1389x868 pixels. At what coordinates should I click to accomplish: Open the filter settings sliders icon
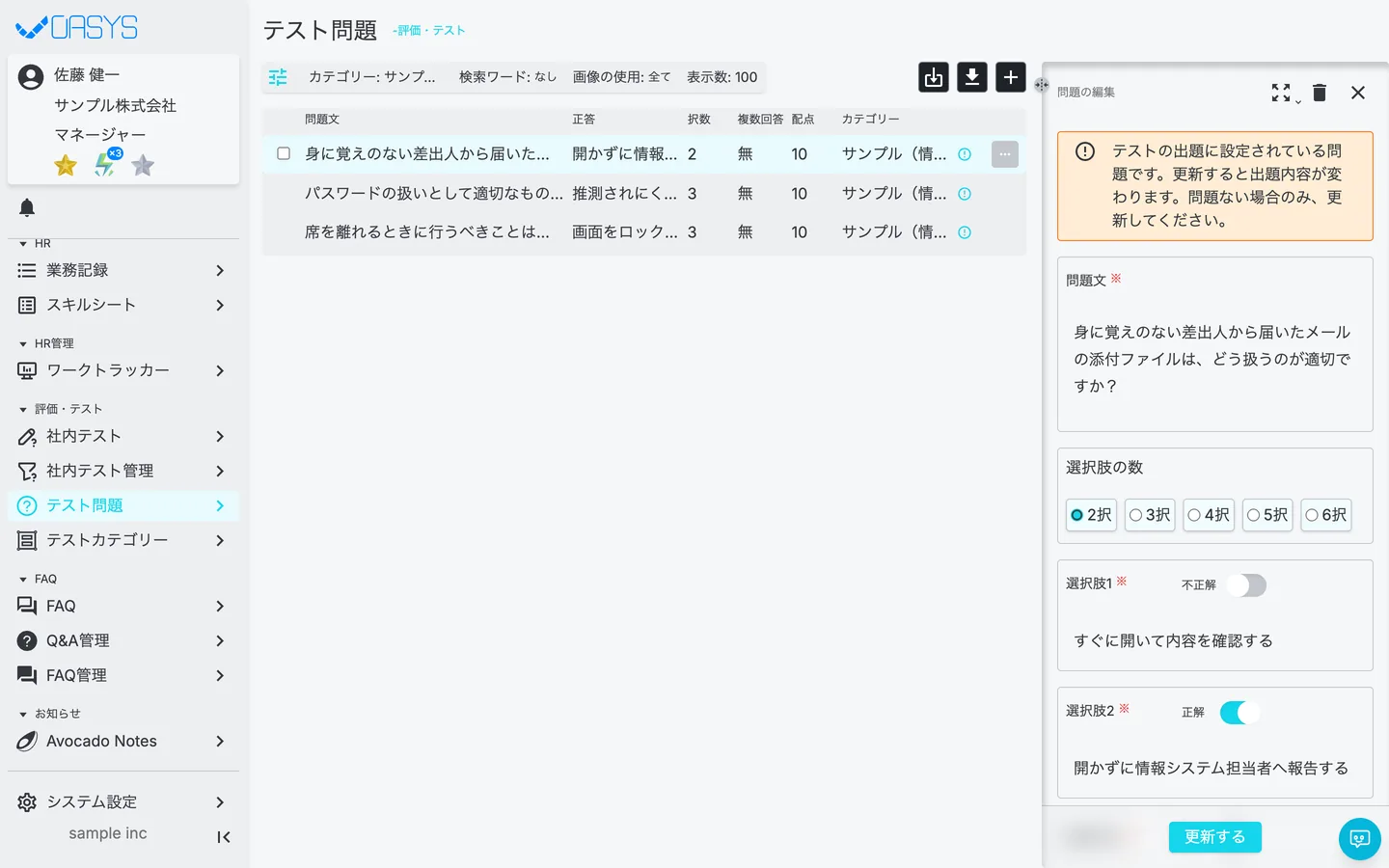coord(278,77)
